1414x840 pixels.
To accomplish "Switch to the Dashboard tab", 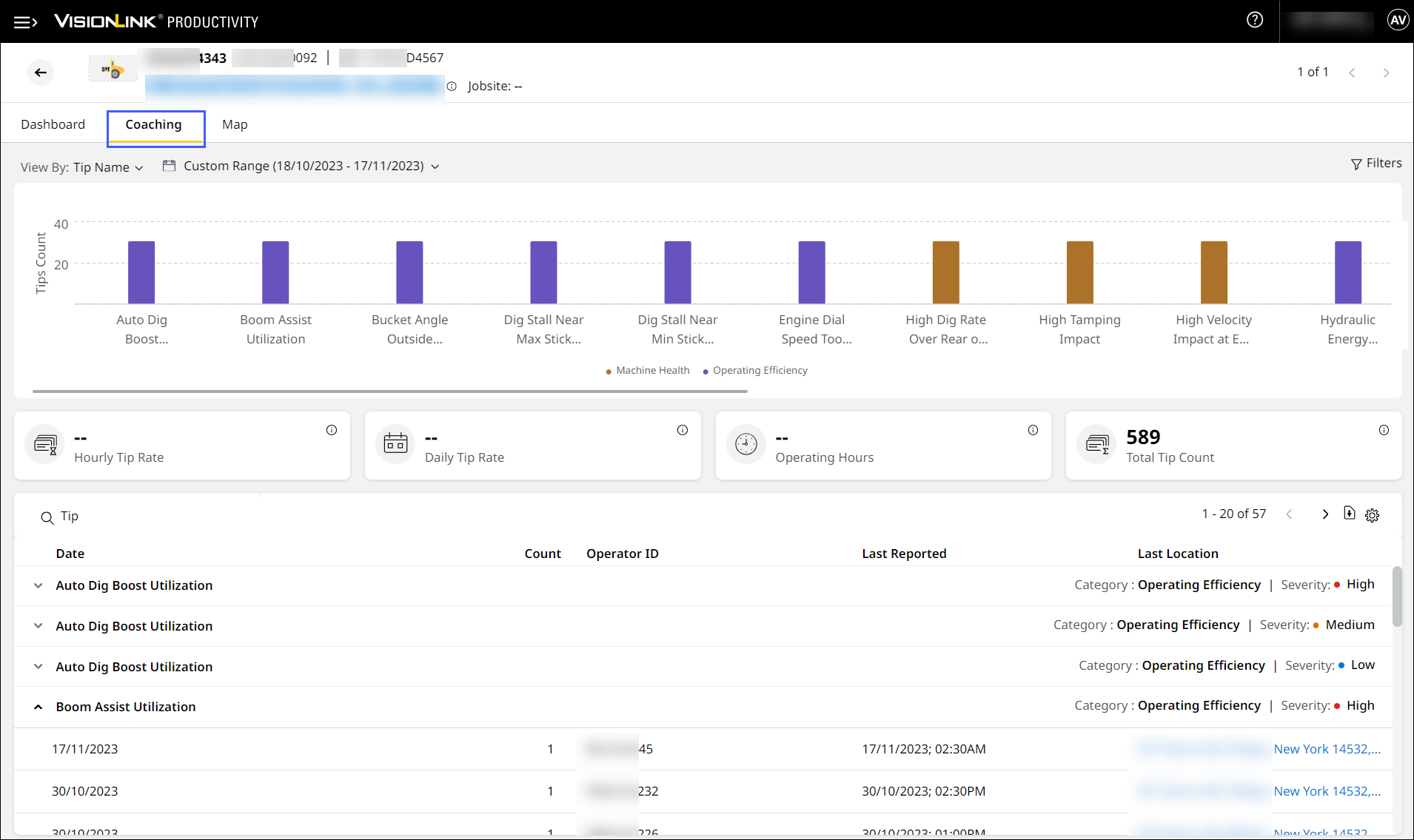I will pos(53,124).
